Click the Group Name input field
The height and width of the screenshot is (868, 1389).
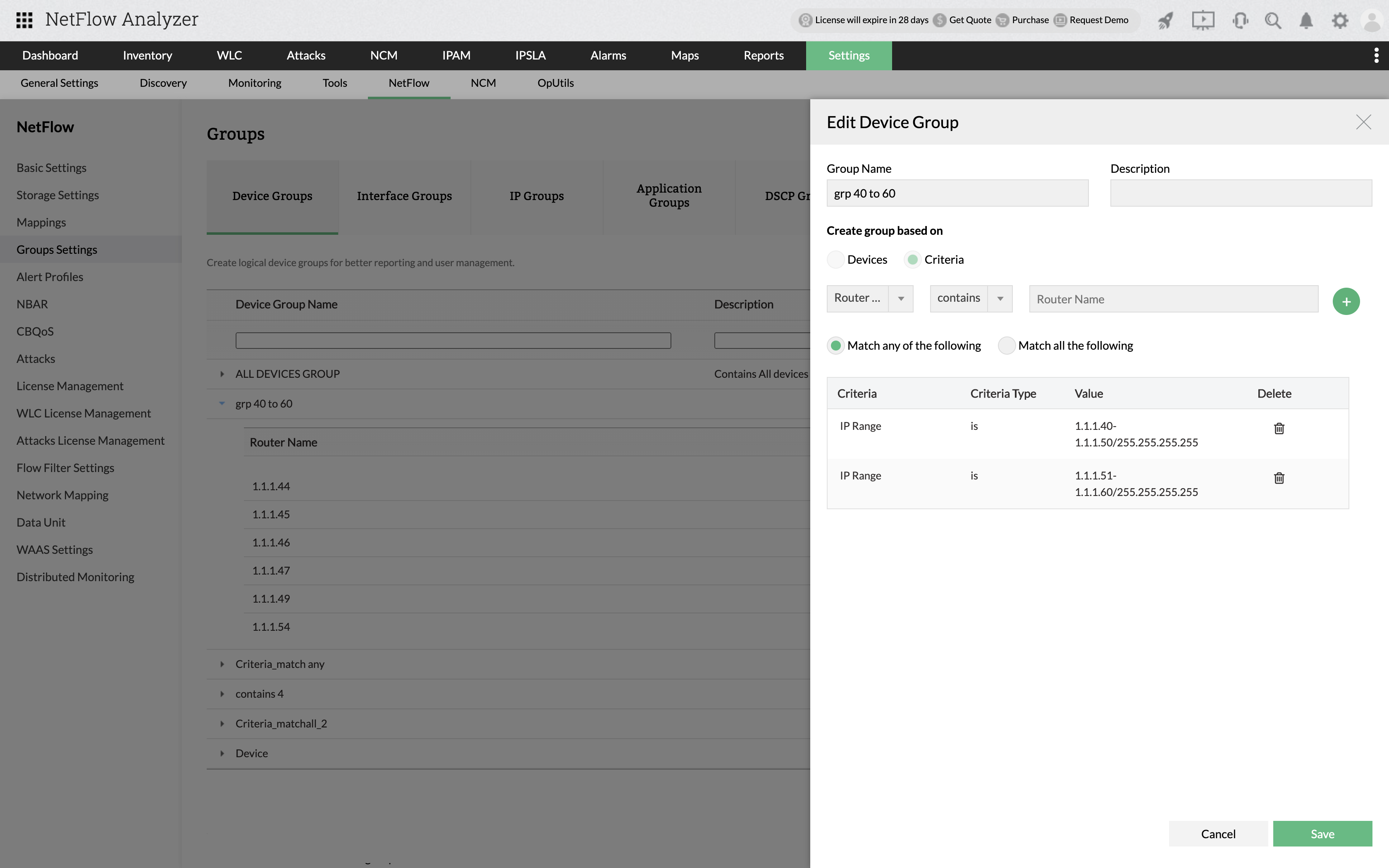tap(957, 192)
